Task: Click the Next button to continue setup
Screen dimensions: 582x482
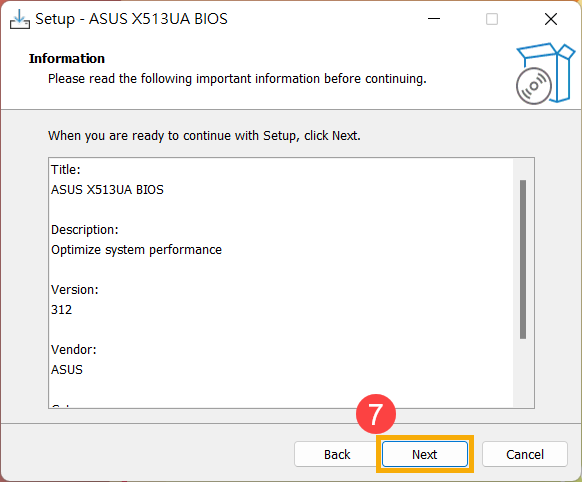Action: click(425, 454)
